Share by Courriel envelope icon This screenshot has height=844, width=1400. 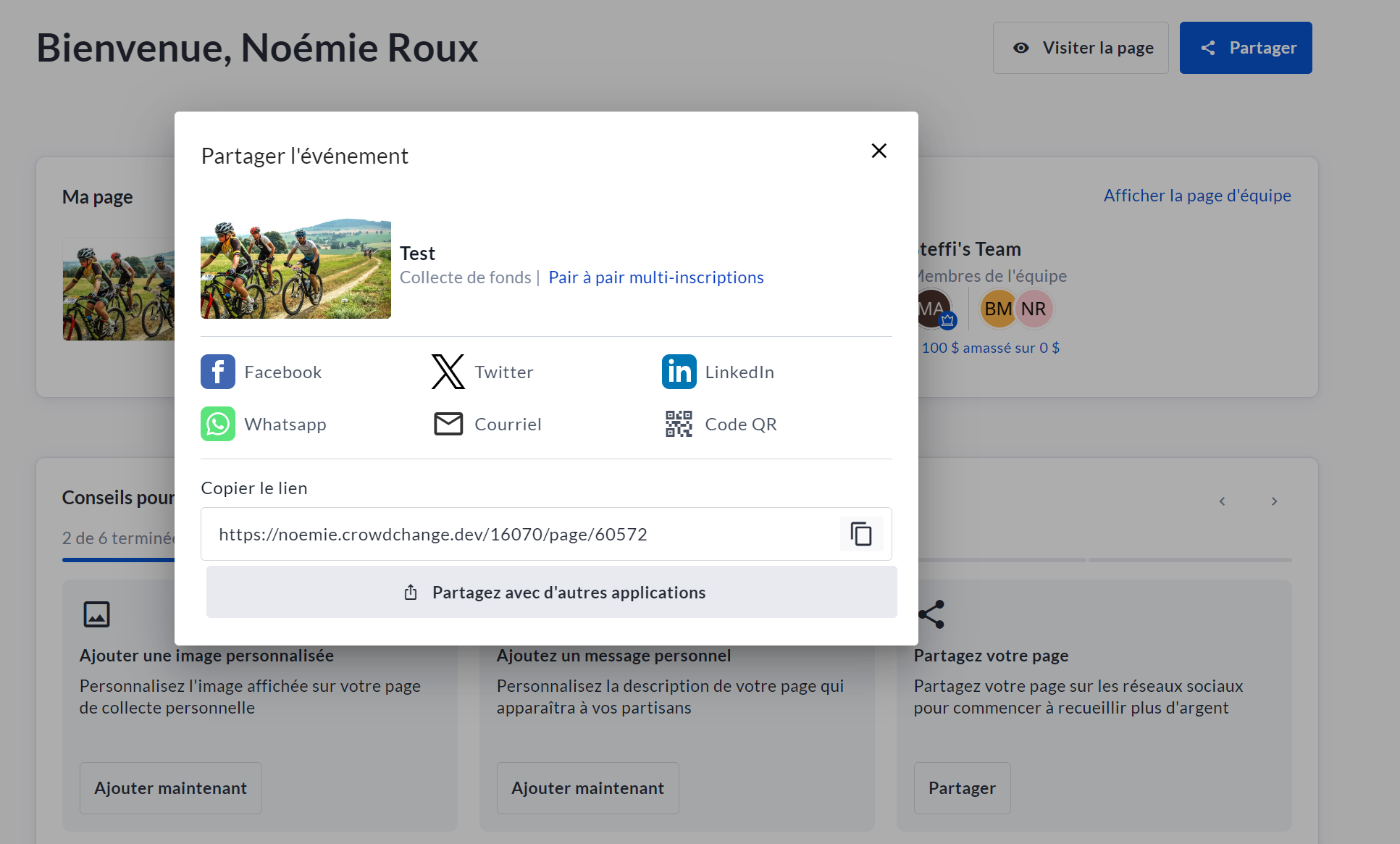coord(448,424)
